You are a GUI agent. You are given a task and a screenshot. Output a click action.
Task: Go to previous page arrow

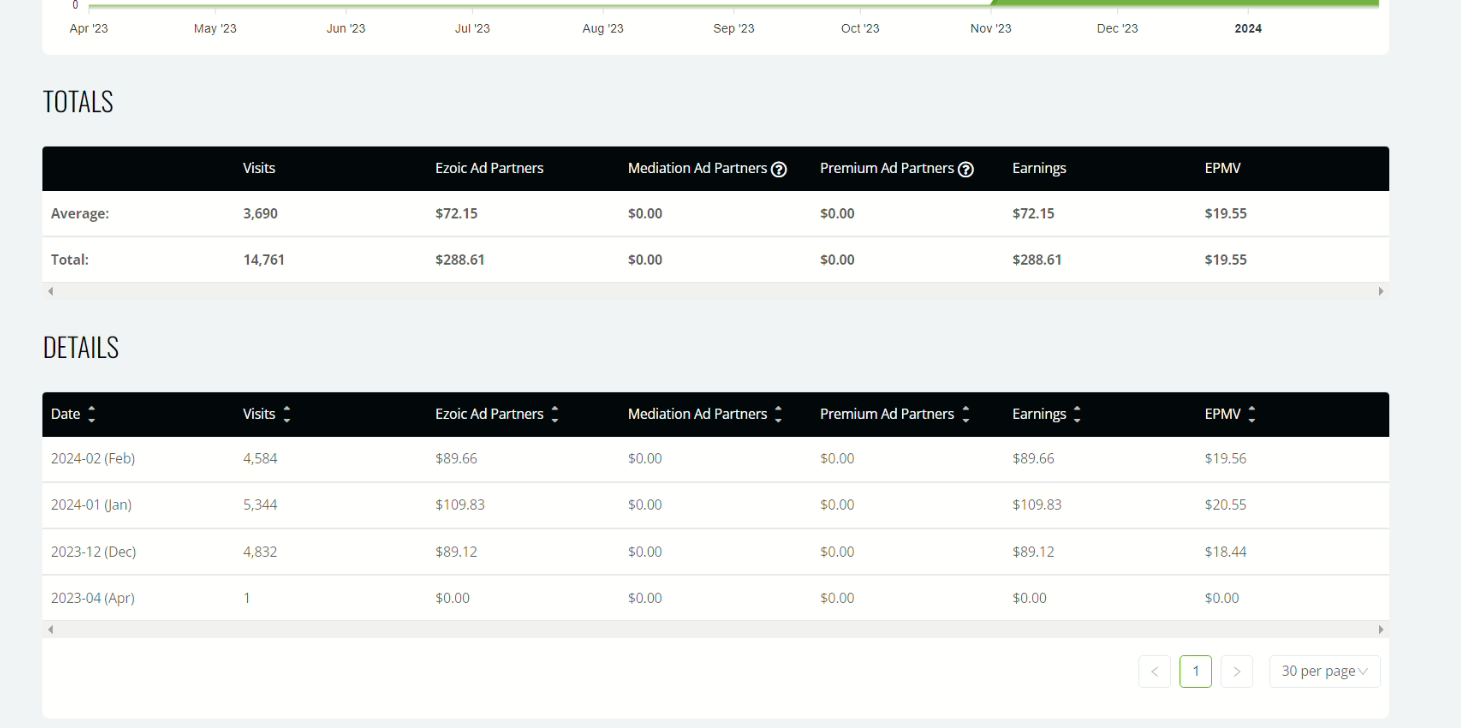point(1154,671)
